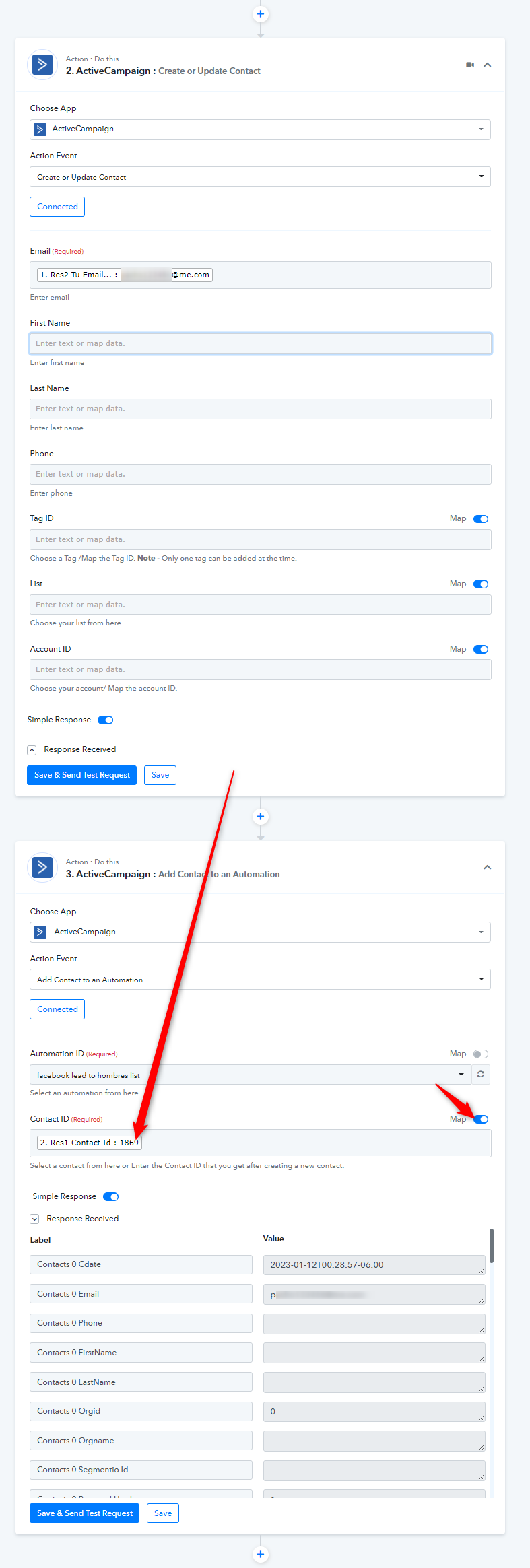Click the ActiveCampaign icon inside step 3 Choose App

pyautogui.click(x=40, y=932)
